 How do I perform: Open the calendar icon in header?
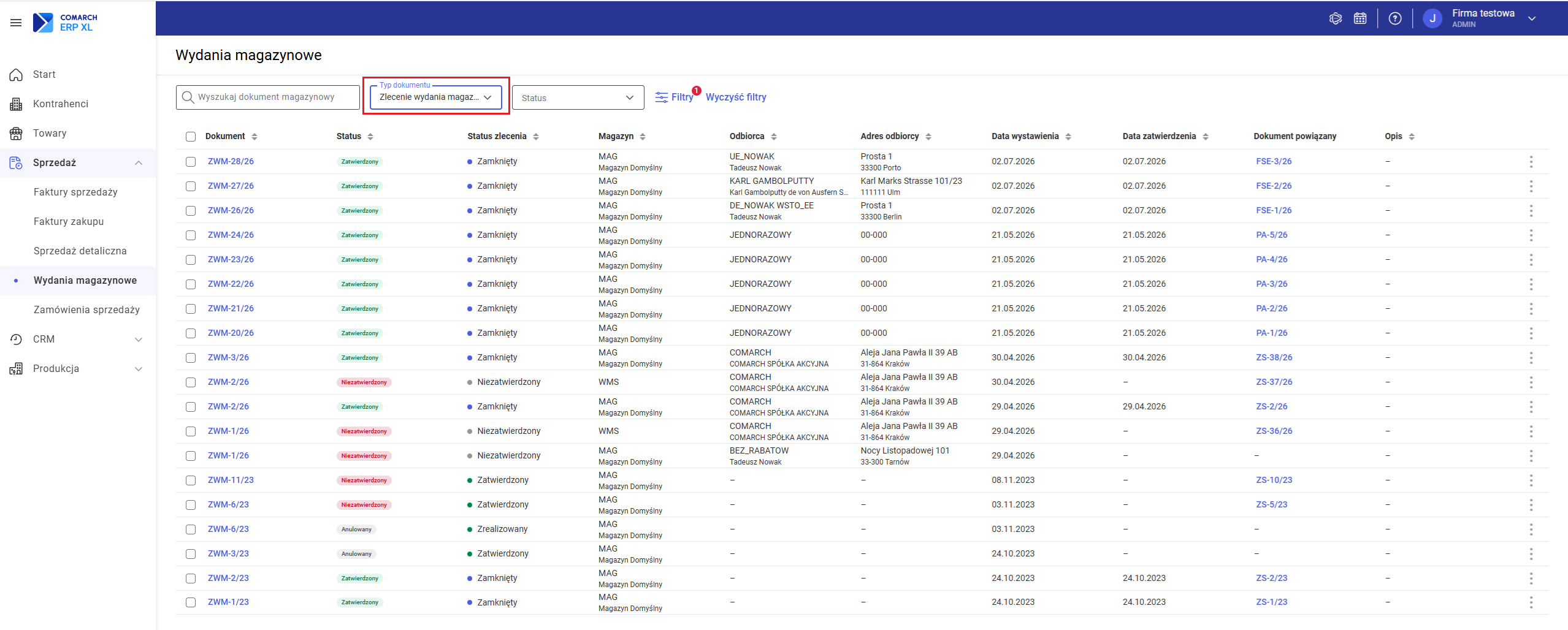(1360, 18)
